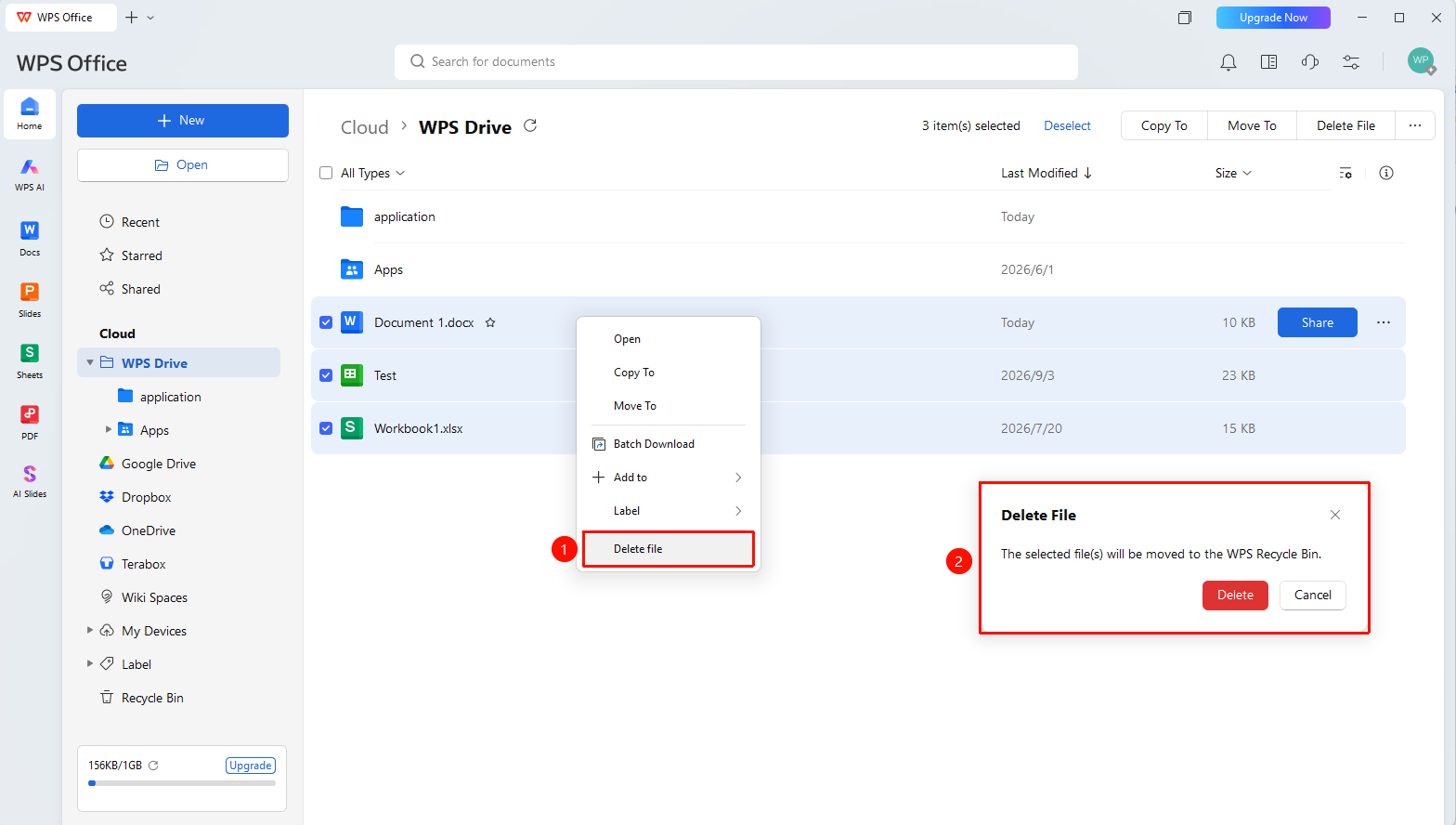This screenshot has width=1456, height=825.
Task: Click the Search for documents field
Action: [736, 62]
